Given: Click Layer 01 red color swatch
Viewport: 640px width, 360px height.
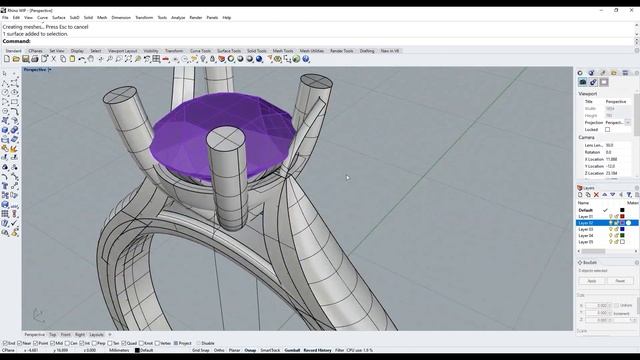Looking at the screenshot, I should [x=622, y=216].
